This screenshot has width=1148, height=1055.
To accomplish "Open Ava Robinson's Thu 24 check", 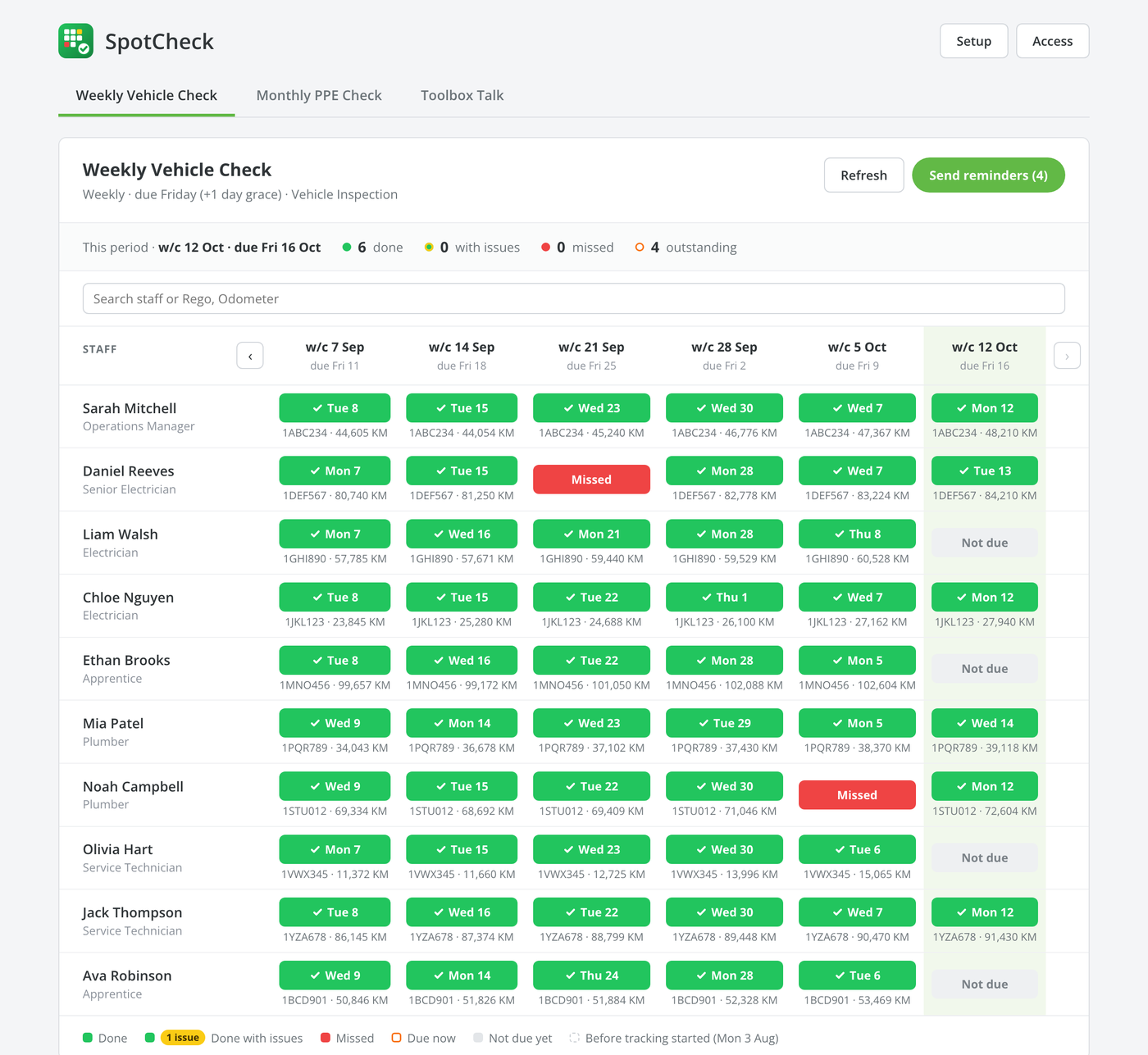I will [x=591, y=975].
